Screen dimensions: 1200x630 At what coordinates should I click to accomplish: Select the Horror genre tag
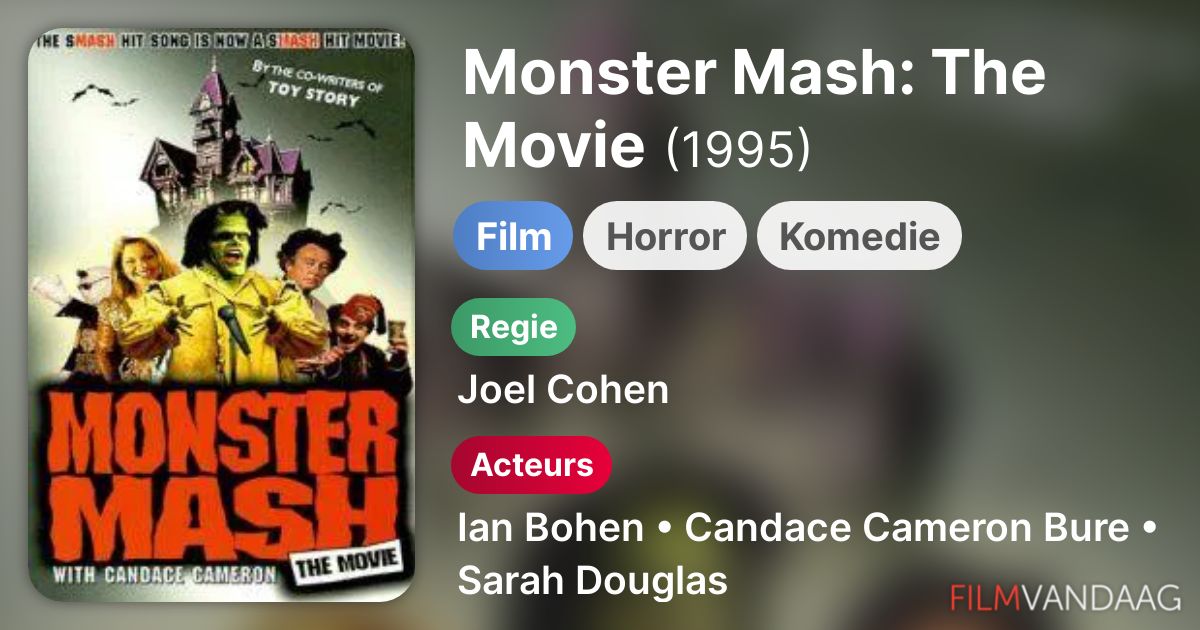665,236
